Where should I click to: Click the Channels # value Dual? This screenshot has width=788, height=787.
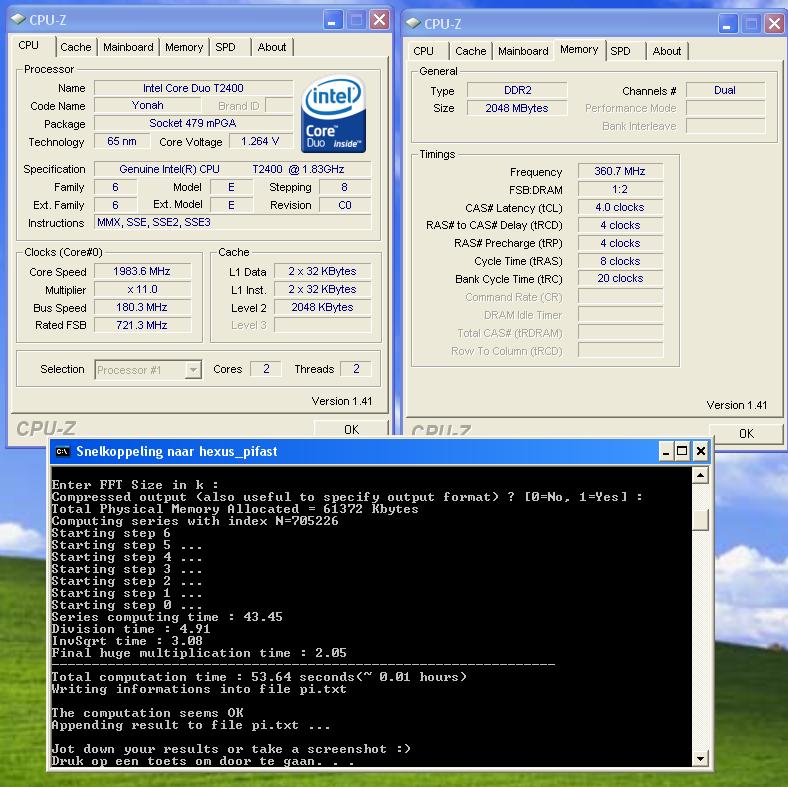point(725,90)
